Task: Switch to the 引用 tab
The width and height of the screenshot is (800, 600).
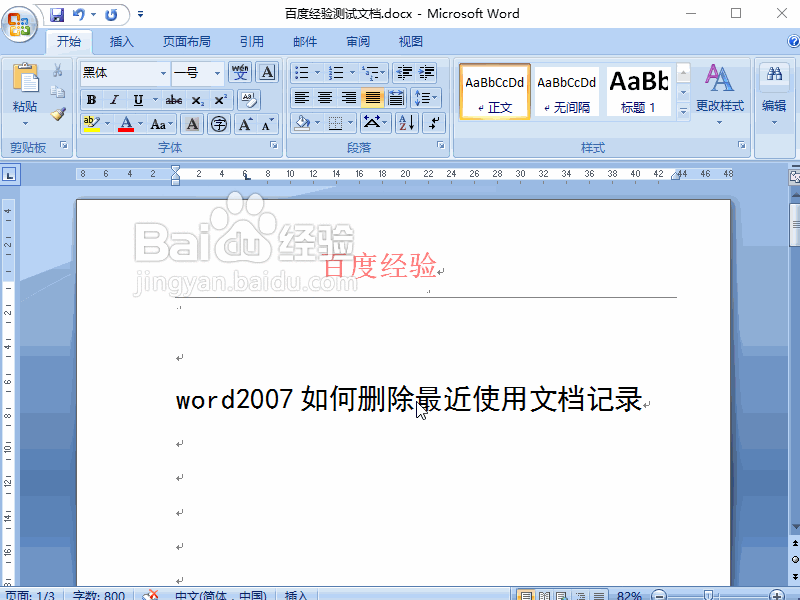Action: tap(252, 41)
